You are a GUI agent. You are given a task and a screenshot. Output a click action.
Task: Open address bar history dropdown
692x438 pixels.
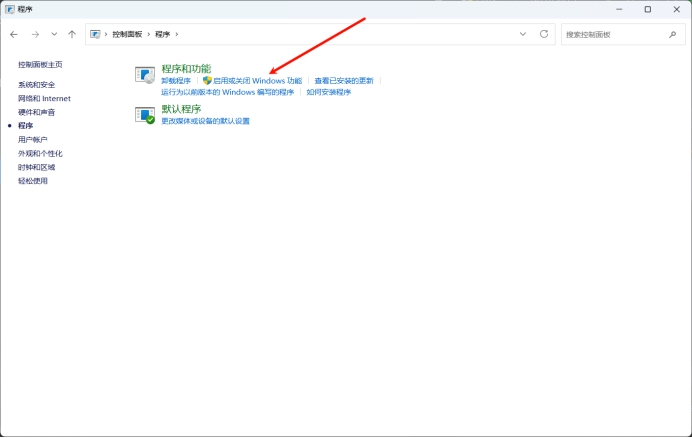tap(523, 34)
